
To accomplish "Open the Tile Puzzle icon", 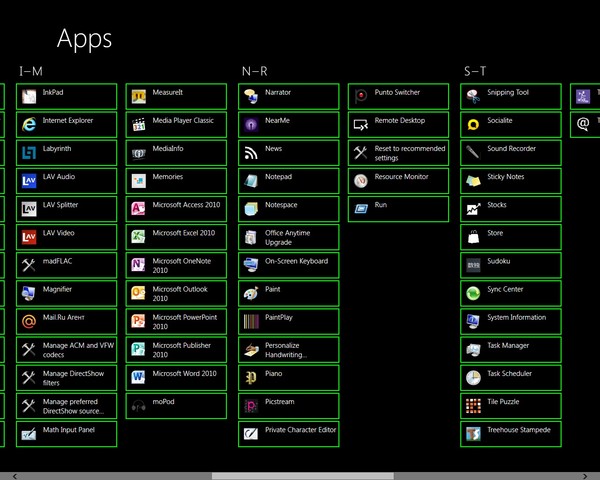I will click(x=473, y=406).
